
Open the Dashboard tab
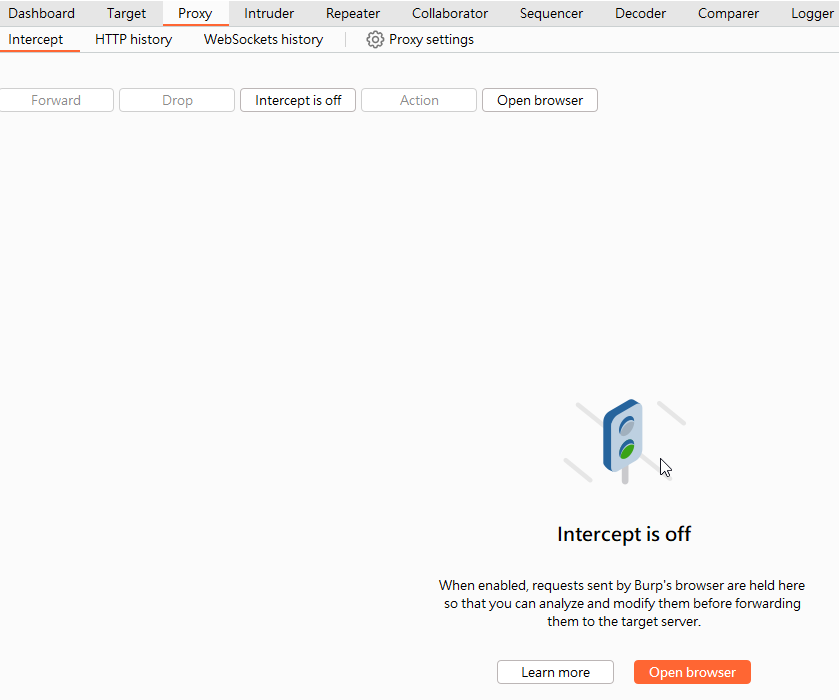[x=41, y=13]
